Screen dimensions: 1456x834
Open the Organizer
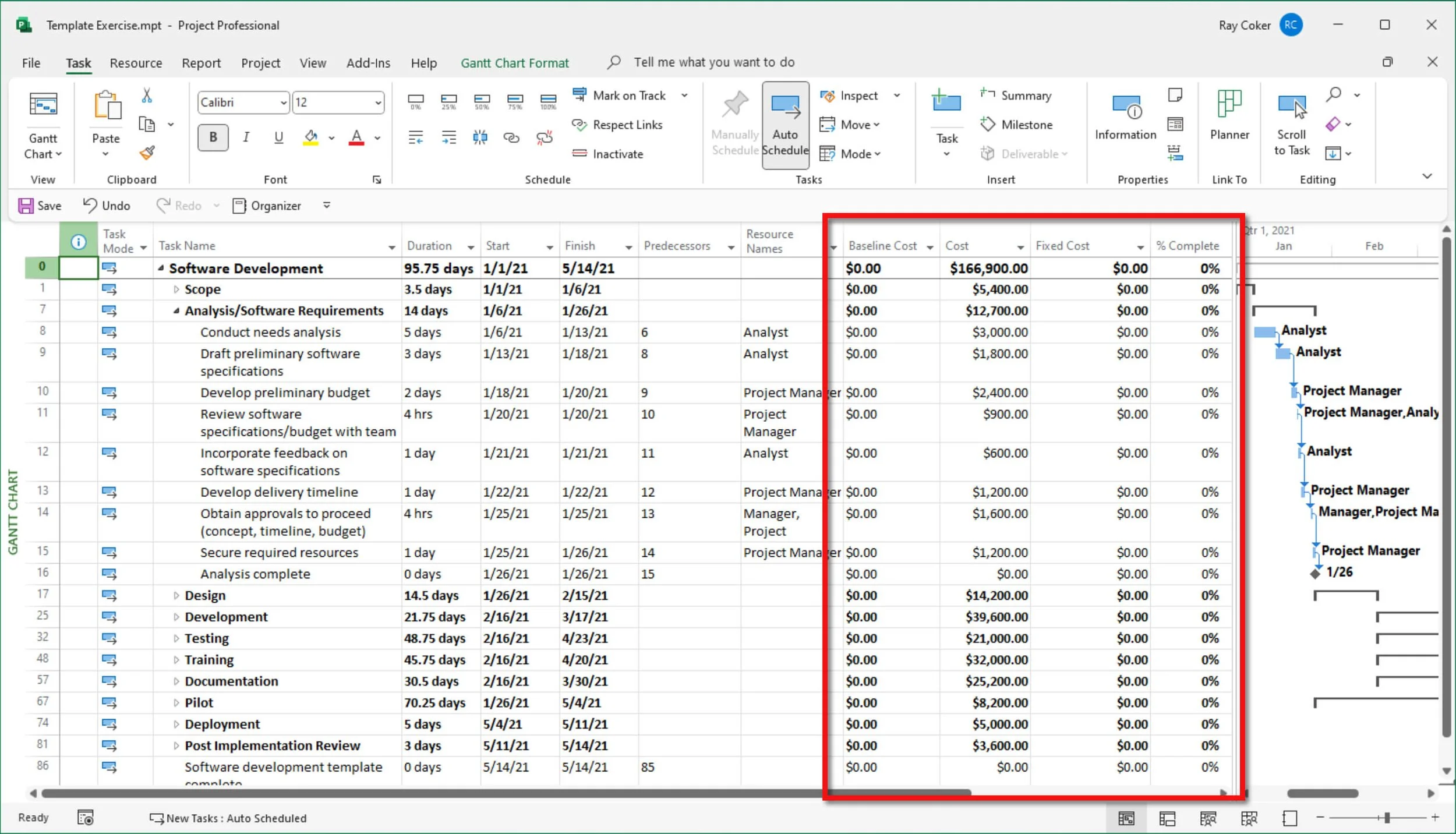267,206
